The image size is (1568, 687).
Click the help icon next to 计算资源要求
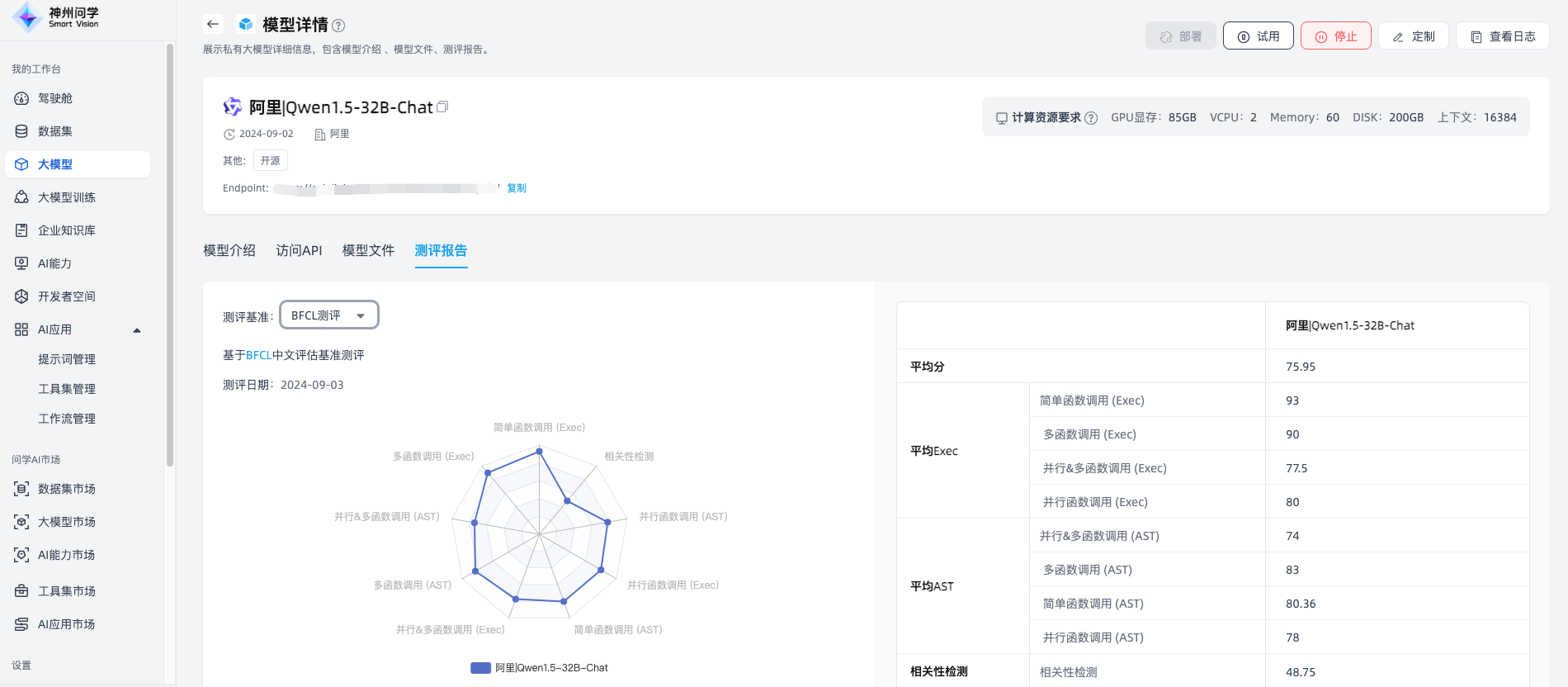pyautogui.click(x=1091, y=118)
